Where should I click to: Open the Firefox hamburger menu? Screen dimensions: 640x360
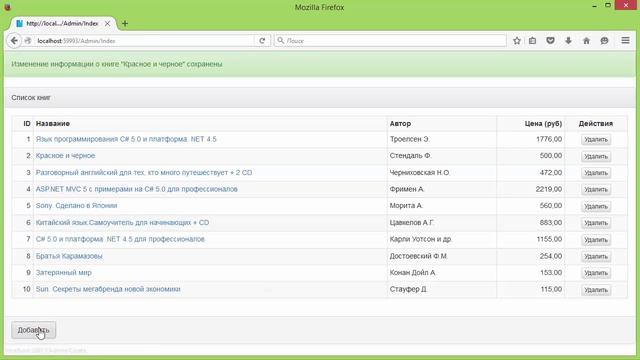click(625, 40)
